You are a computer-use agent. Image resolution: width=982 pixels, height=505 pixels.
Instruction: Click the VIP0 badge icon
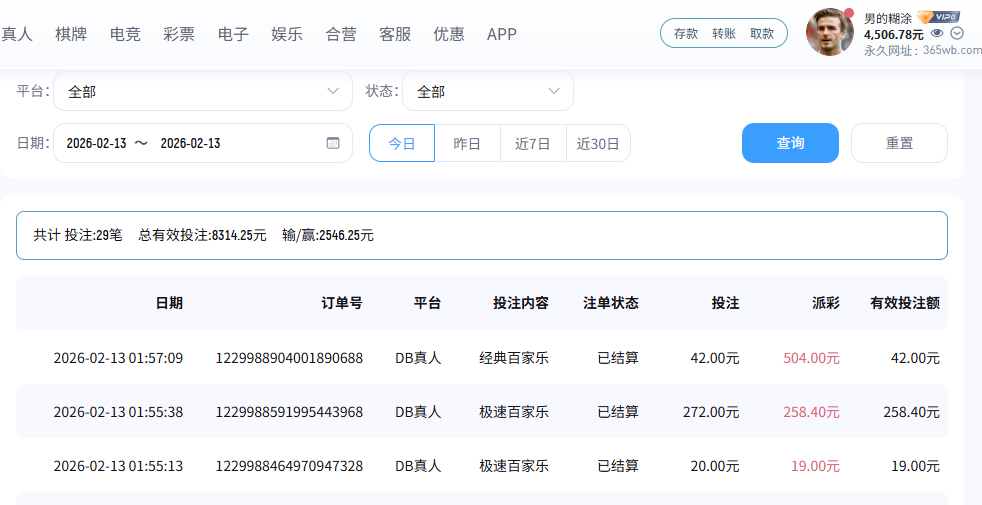938,17
